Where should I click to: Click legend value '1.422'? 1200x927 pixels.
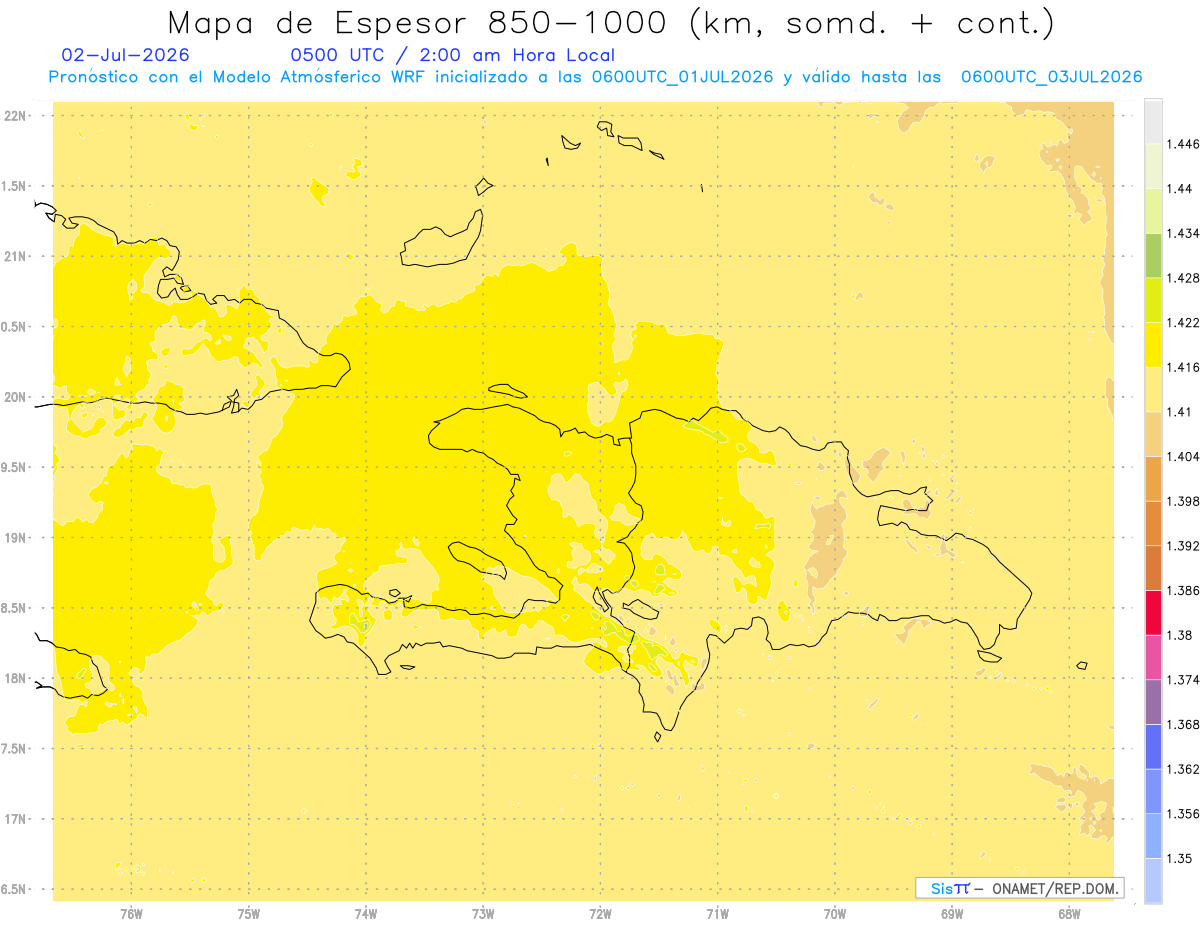pos(1183,323)
